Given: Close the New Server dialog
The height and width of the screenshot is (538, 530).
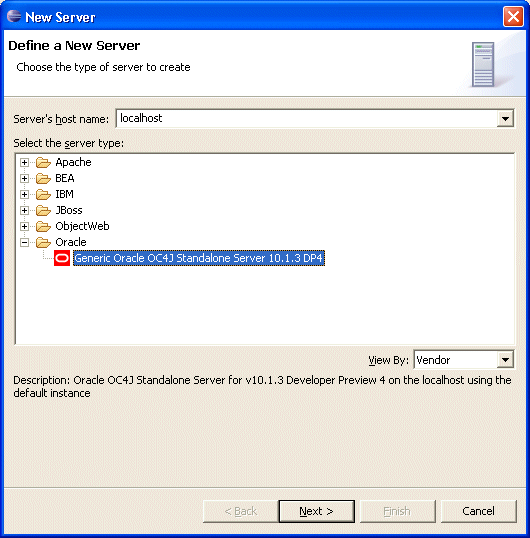Looking at the screenshot, I should [513, 16].
